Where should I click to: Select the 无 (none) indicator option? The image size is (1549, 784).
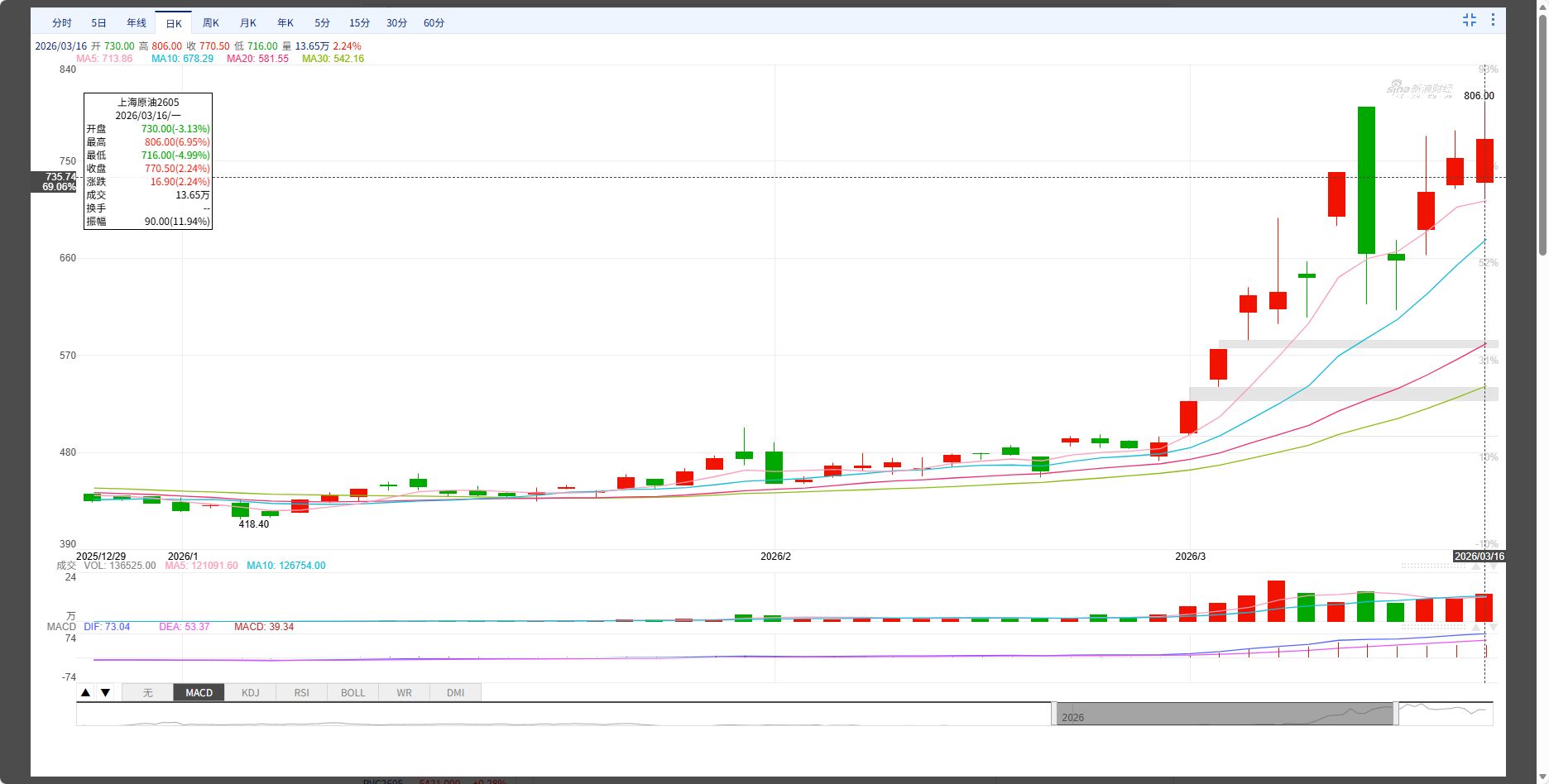[147, 692]
